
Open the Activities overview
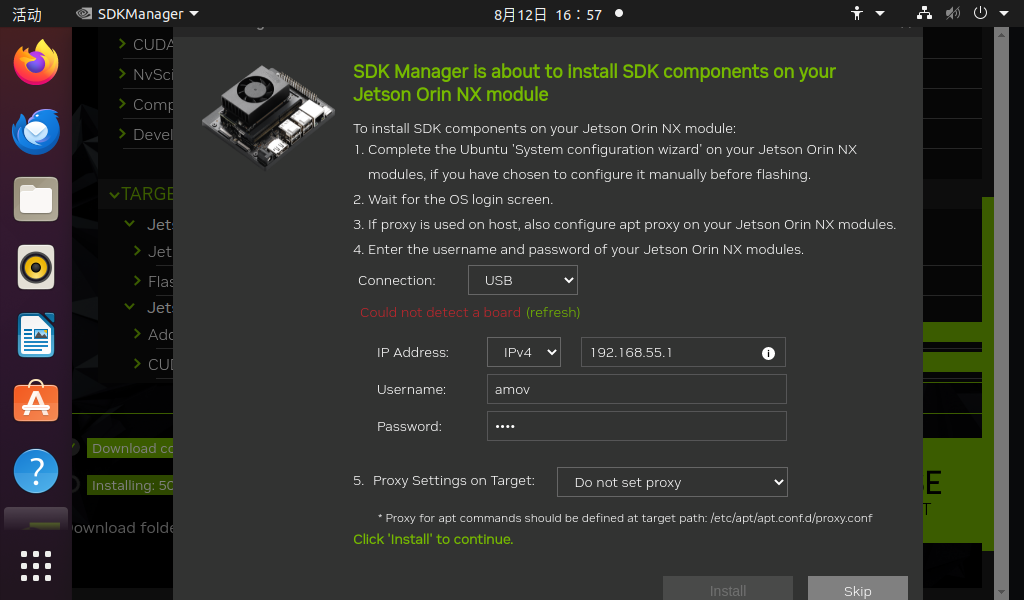coord(27,14)
